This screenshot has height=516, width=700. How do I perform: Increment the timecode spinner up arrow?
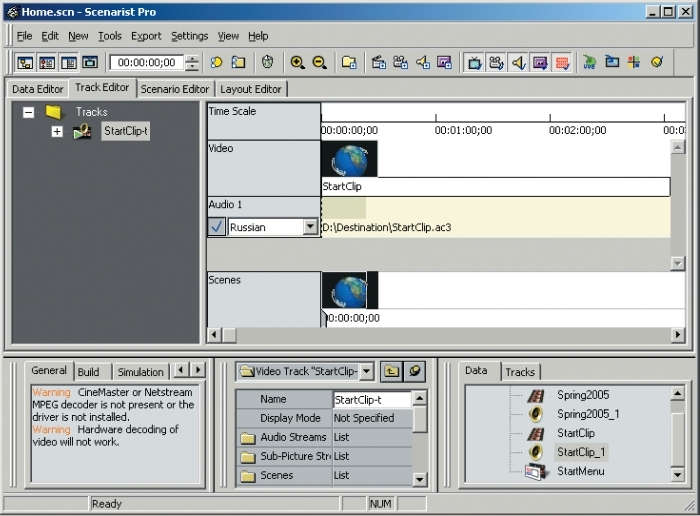tap(192, 58)
